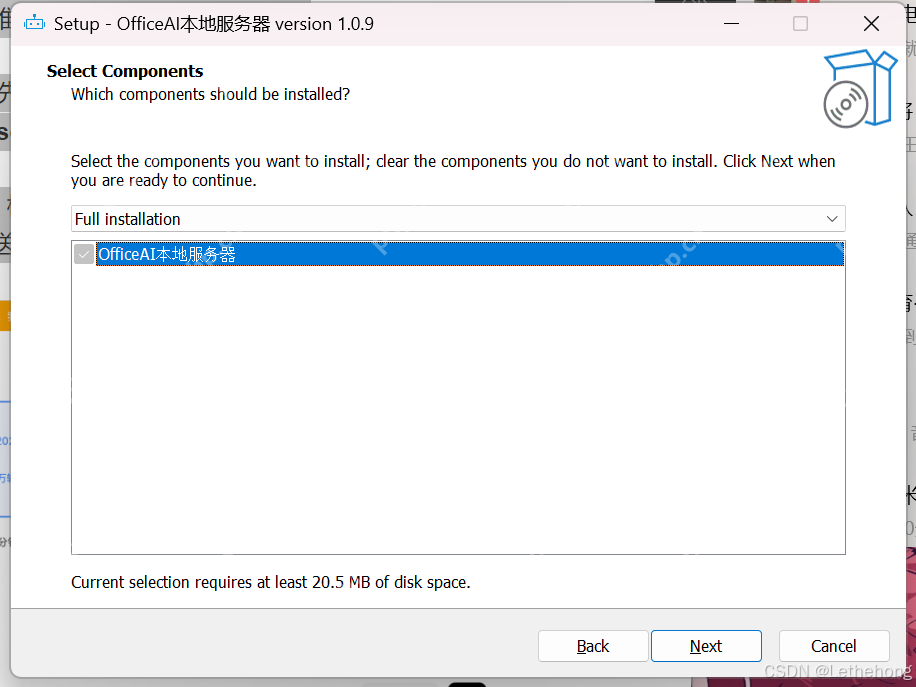Click the dropdown chevron arrow

(x=832, y=219)
